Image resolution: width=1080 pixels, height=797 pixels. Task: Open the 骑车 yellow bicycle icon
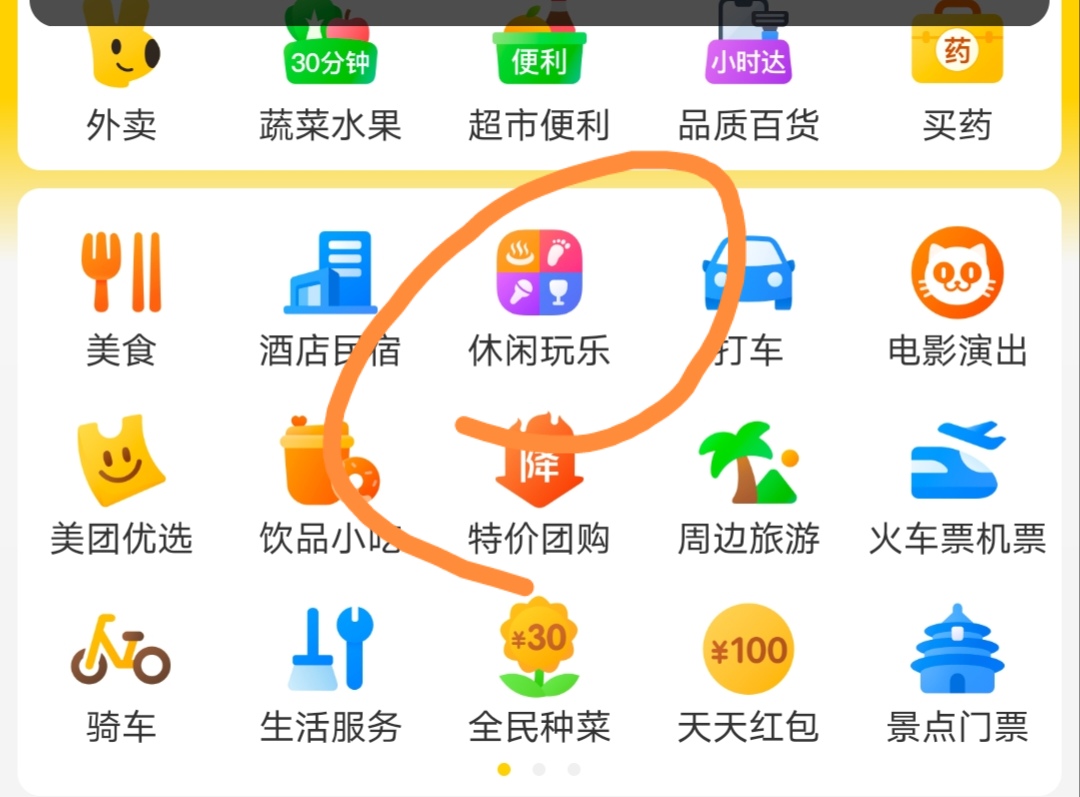point(121,649)
